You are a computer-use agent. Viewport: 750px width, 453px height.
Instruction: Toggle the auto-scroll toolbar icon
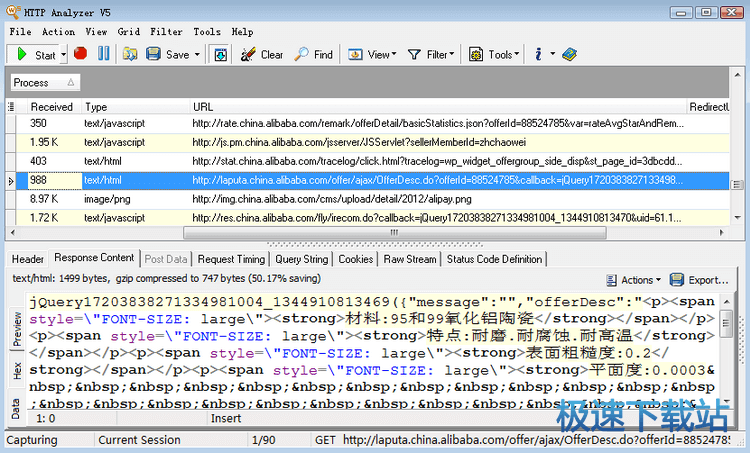(221, 55)
